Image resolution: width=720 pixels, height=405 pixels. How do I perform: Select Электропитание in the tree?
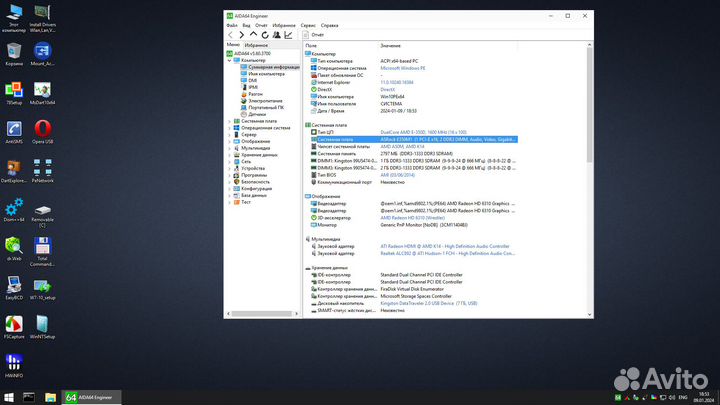[x=262, y=101]
